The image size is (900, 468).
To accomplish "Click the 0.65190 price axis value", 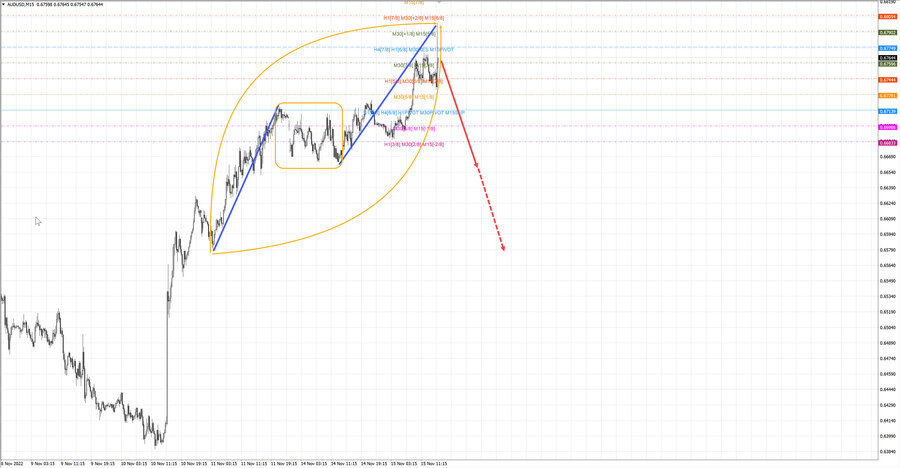I will [x=887, y=312].
